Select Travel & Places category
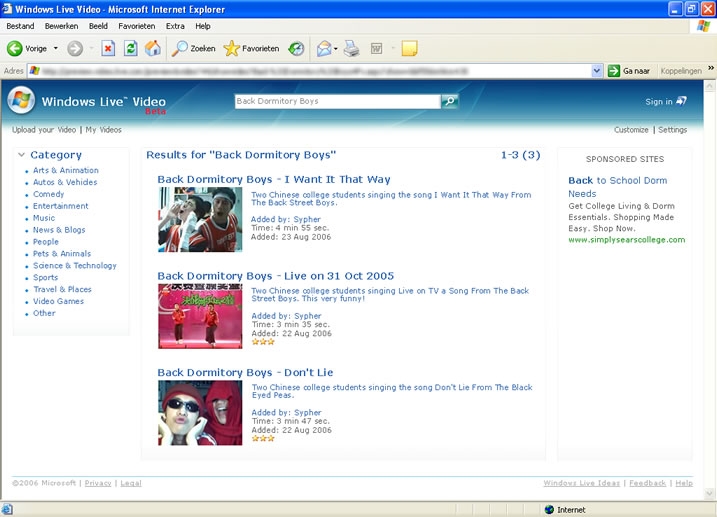The height and width of the screenshot is (517, 717). click(62, 289)
